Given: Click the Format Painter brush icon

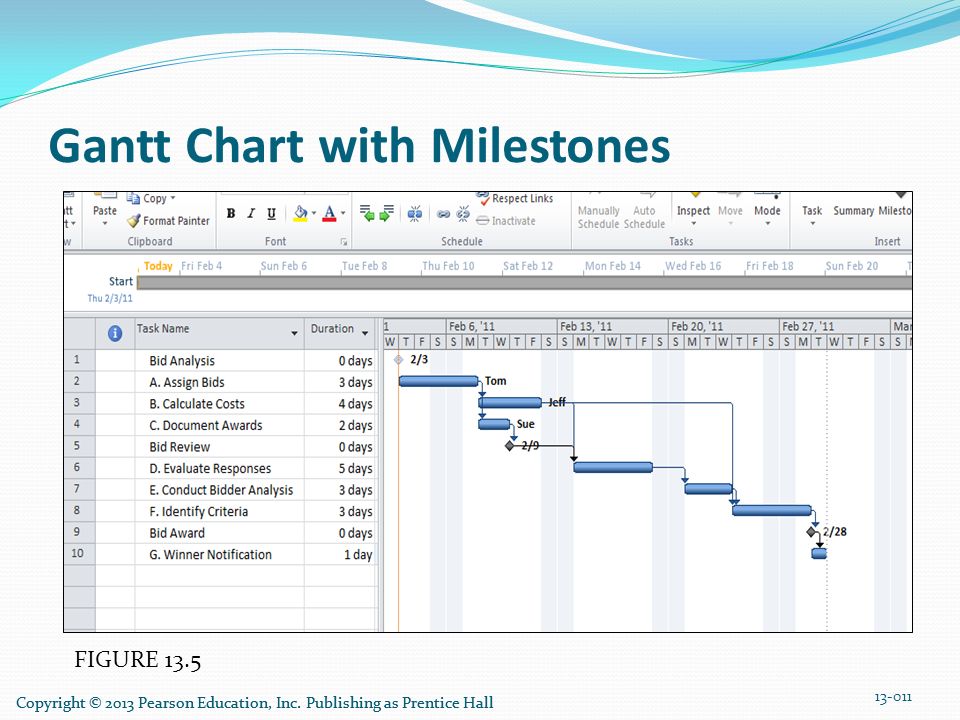Looking at the screenshot, I should 134,221.
